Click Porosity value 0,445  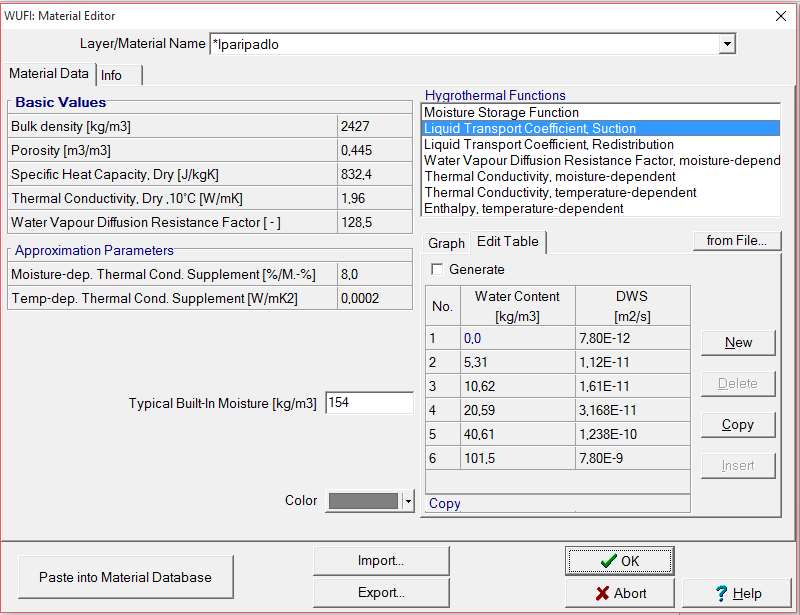click(374, 150)
